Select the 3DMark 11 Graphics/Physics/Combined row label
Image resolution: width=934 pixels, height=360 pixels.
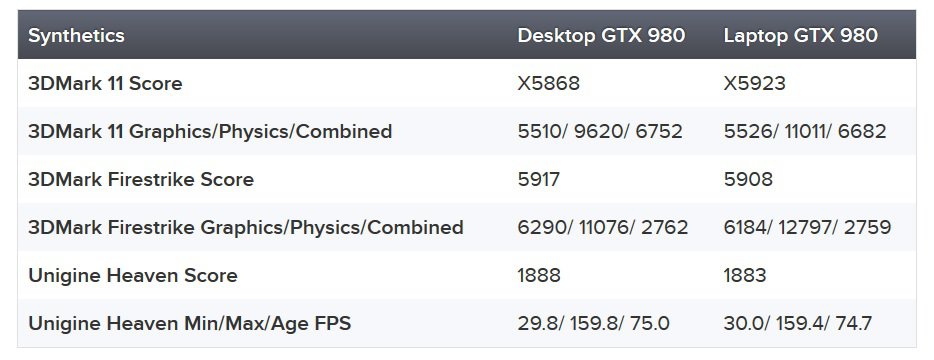click(210, 132)
